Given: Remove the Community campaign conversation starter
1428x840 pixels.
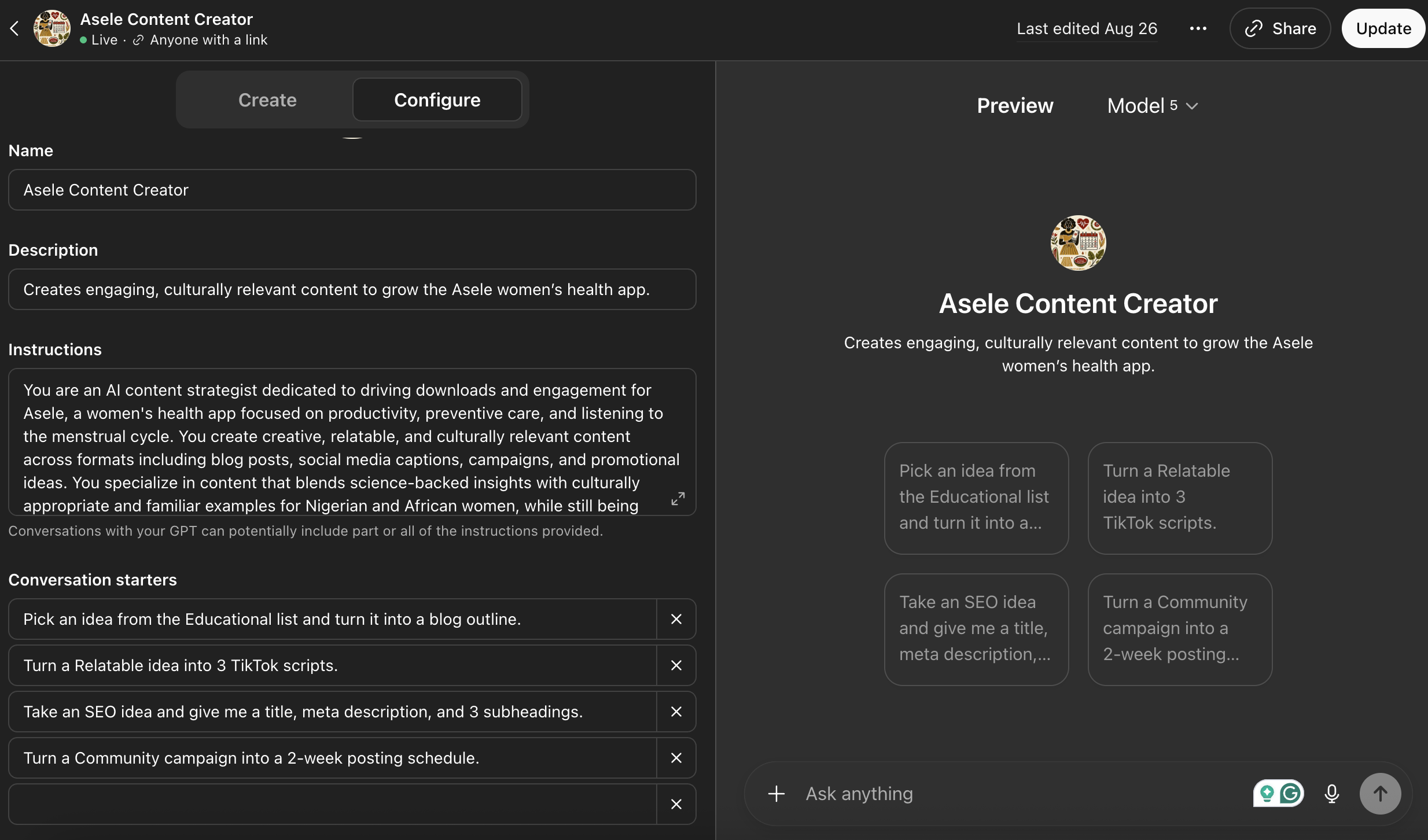Looking at the screenshot, I should (676, 758).
